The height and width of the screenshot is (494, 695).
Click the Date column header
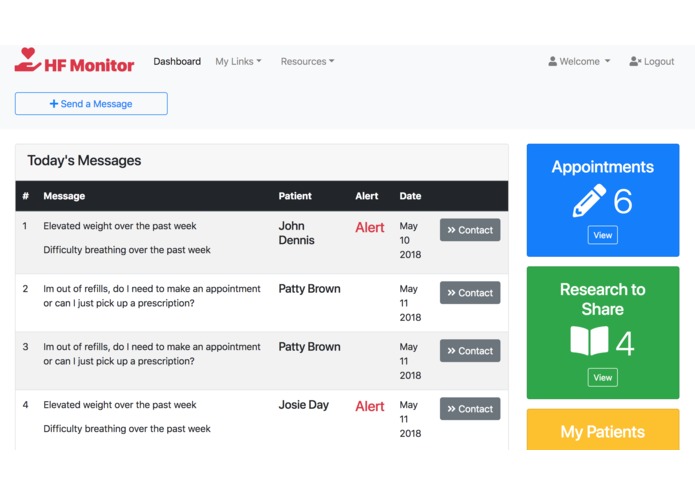[x=410, y=196]
